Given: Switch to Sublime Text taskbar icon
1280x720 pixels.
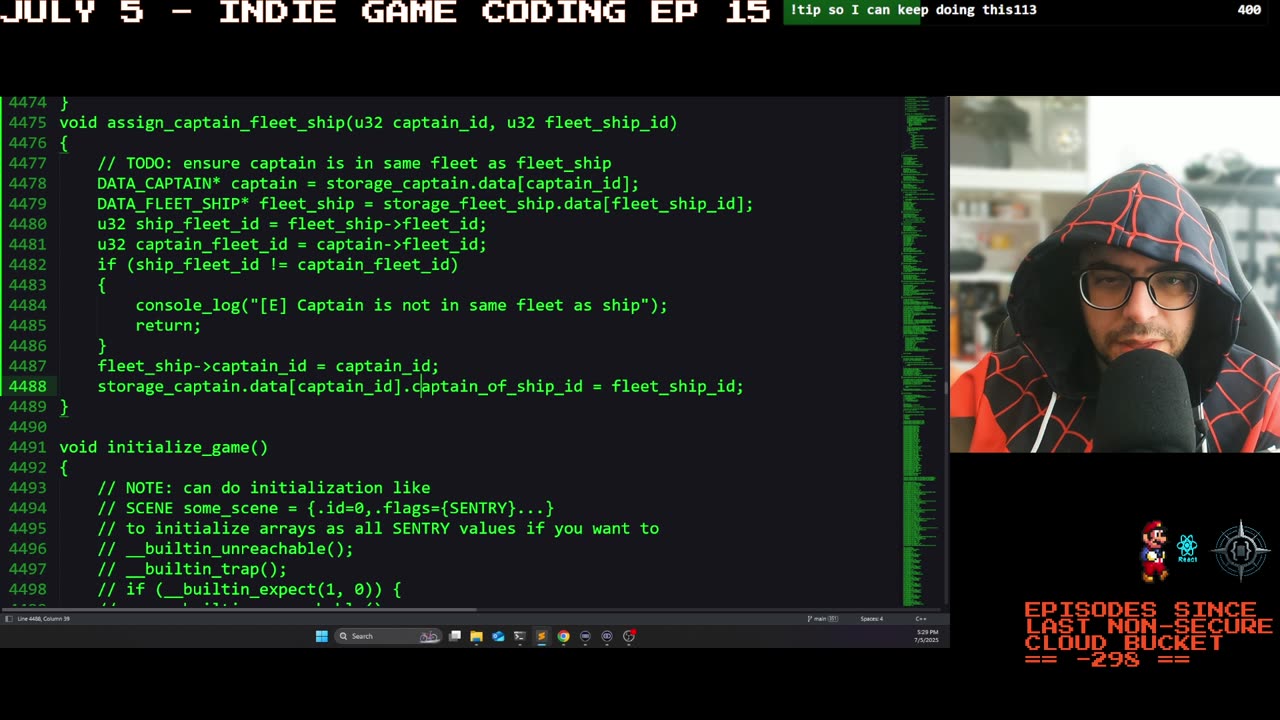Looking at the screenshot, I should pos(541,636).
